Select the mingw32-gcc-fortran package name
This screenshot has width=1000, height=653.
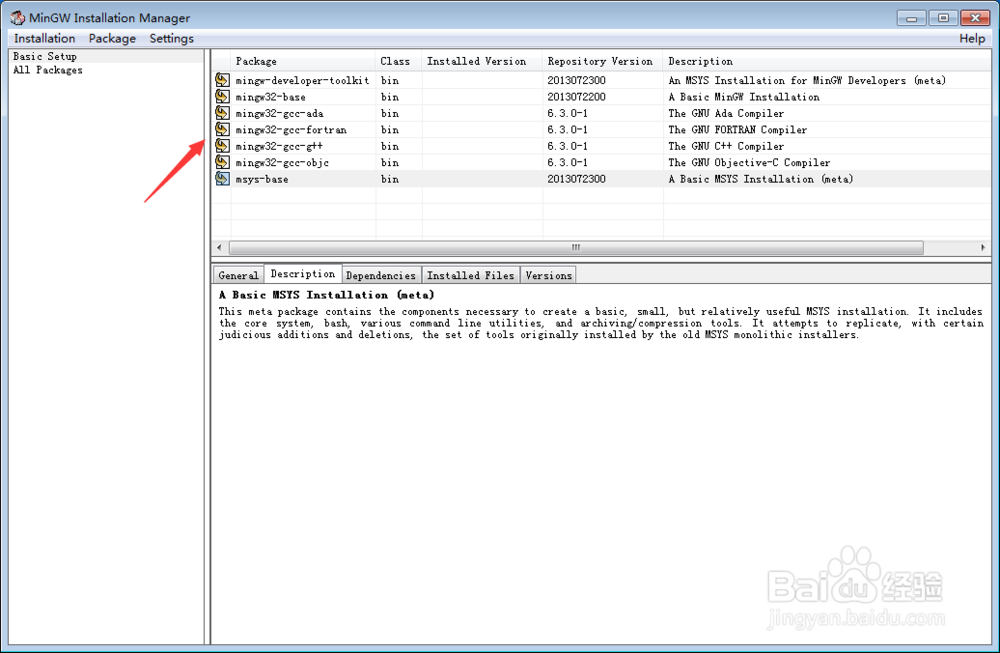point(291,130)
